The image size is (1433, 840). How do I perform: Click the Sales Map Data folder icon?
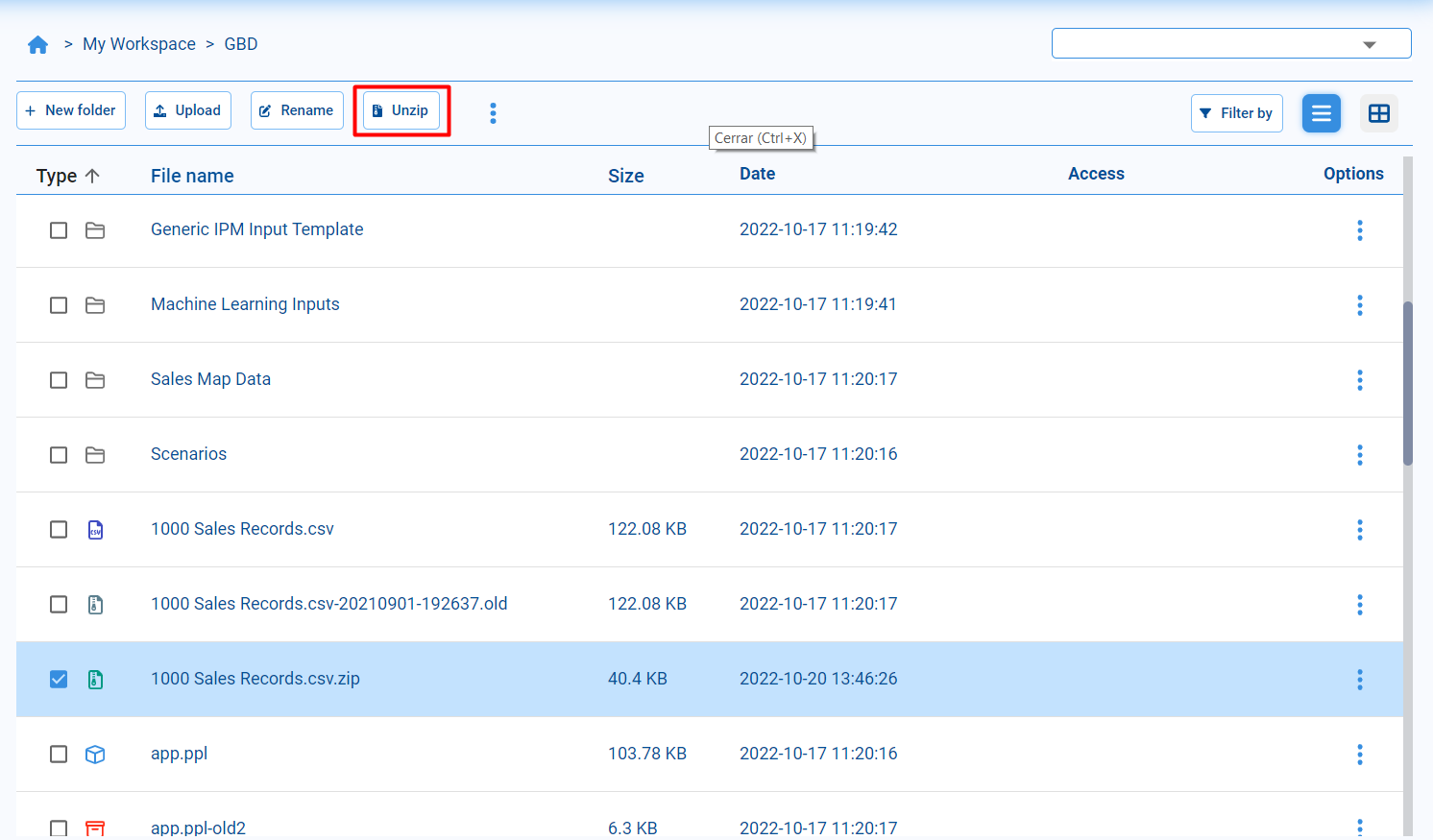coord(95,380)
